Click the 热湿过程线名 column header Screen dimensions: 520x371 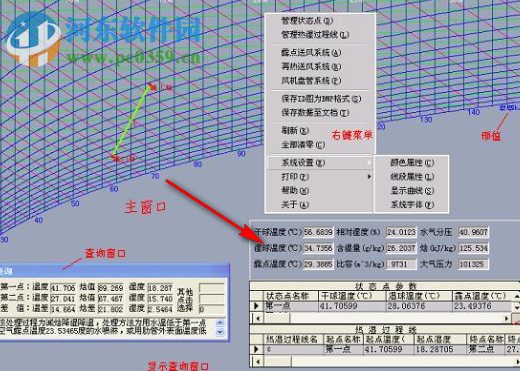[292, 339]
